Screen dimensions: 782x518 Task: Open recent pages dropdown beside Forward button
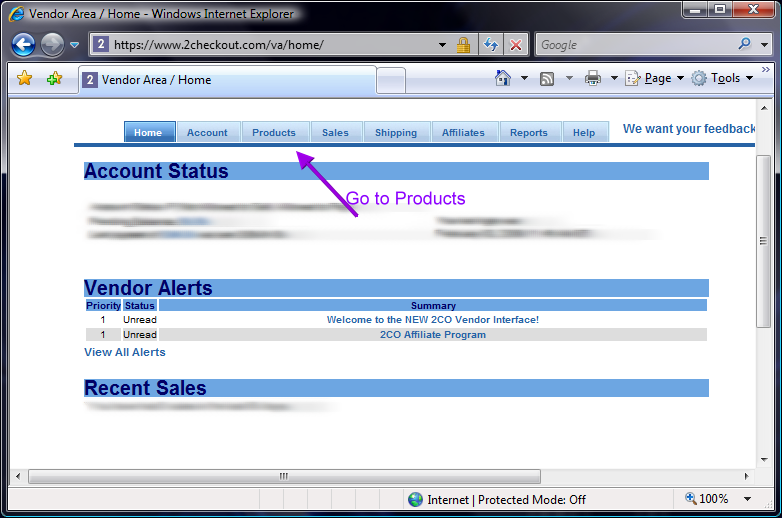[x=74, y=45]
